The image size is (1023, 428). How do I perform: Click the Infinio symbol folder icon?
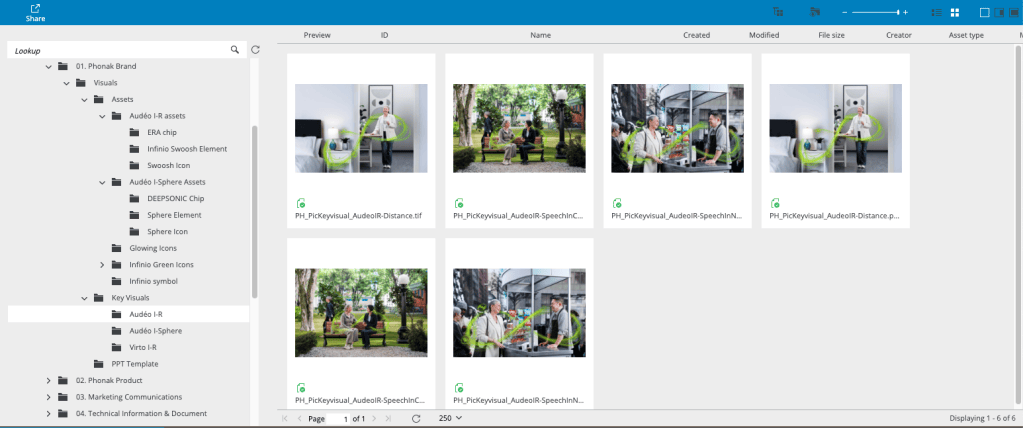[x=117, y=281]
